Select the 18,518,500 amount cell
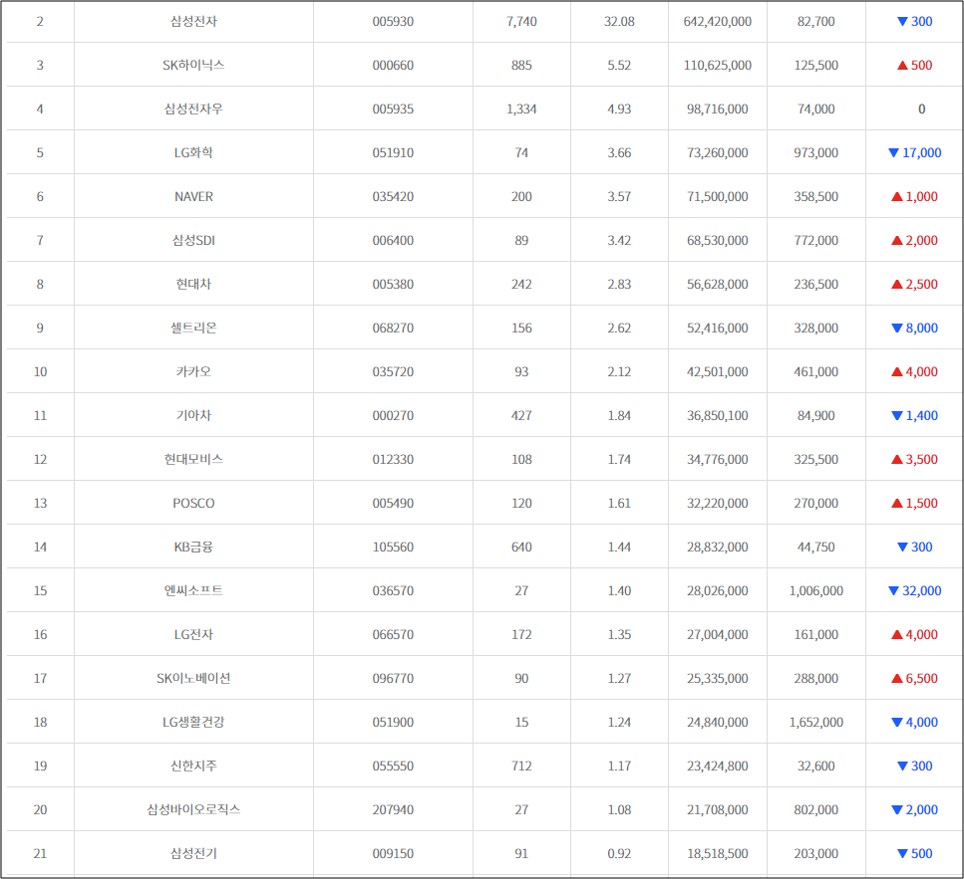The height and width of the screenshot is (879, 964). 717,853
